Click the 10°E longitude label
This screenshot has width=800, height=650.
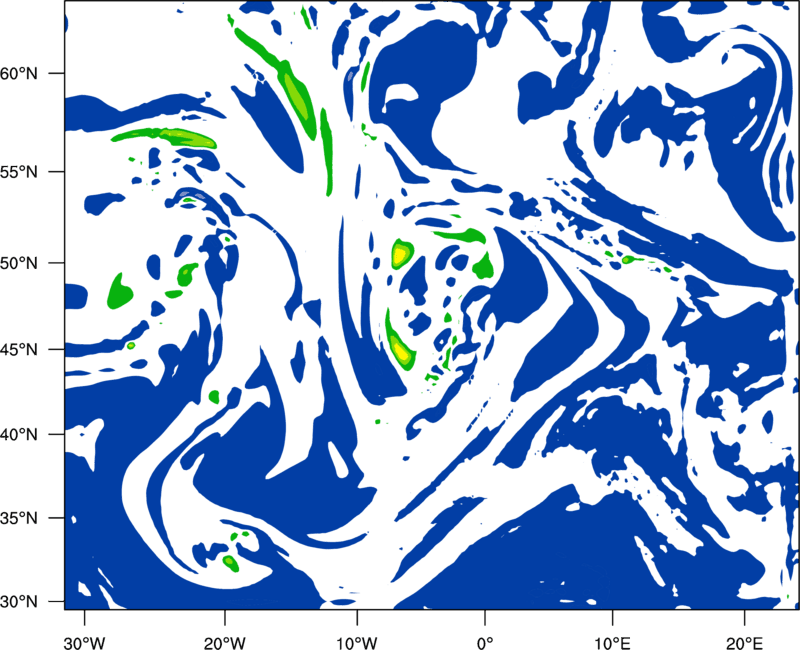pyautogui.click(x=612, y=643)
